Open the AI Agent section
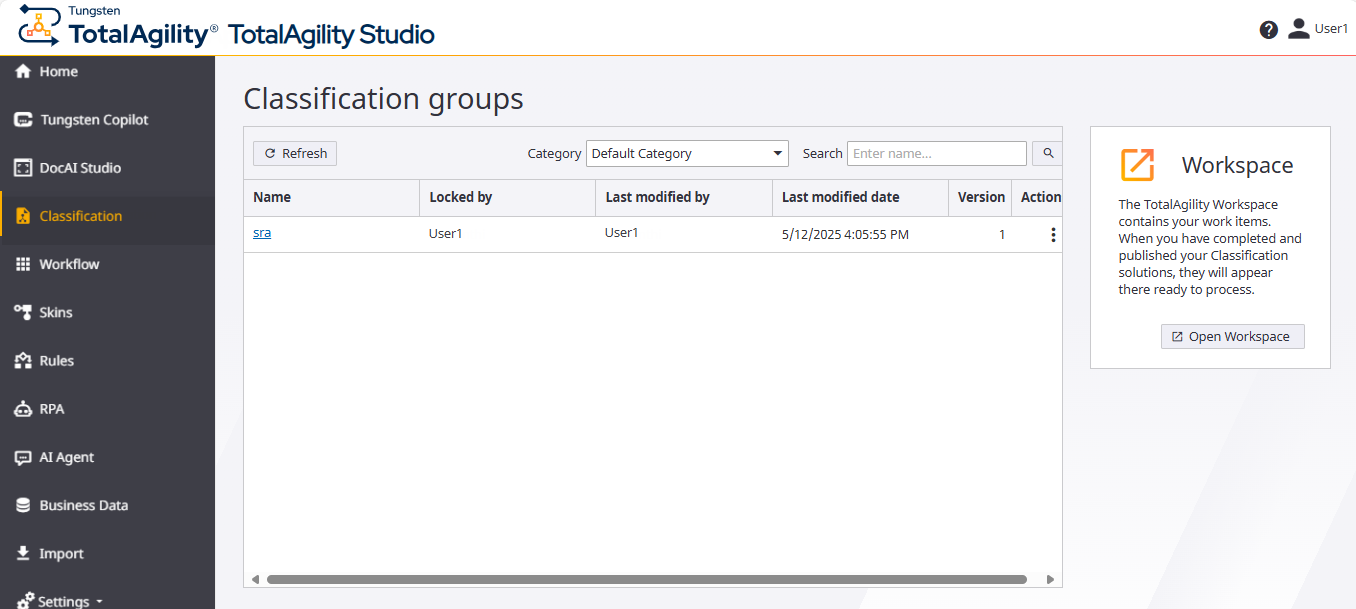This screenshot has height=609, width=1356. (x=64, y=457)
